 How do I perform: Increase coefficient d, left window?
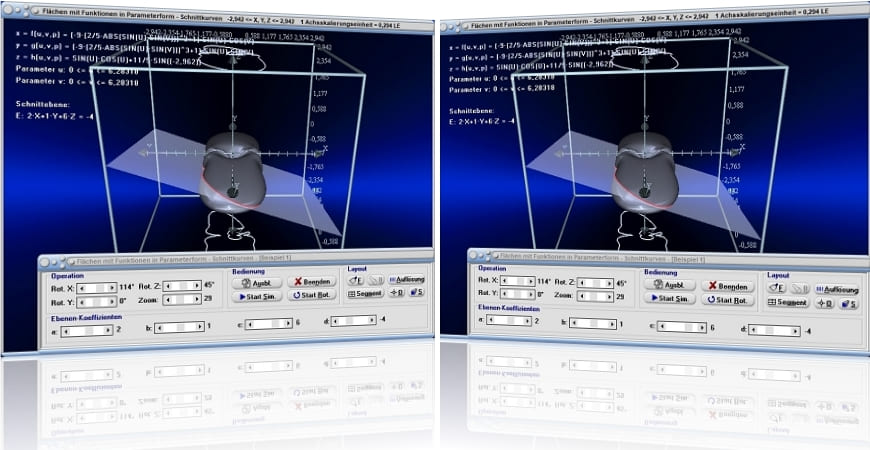coord(372,320)
